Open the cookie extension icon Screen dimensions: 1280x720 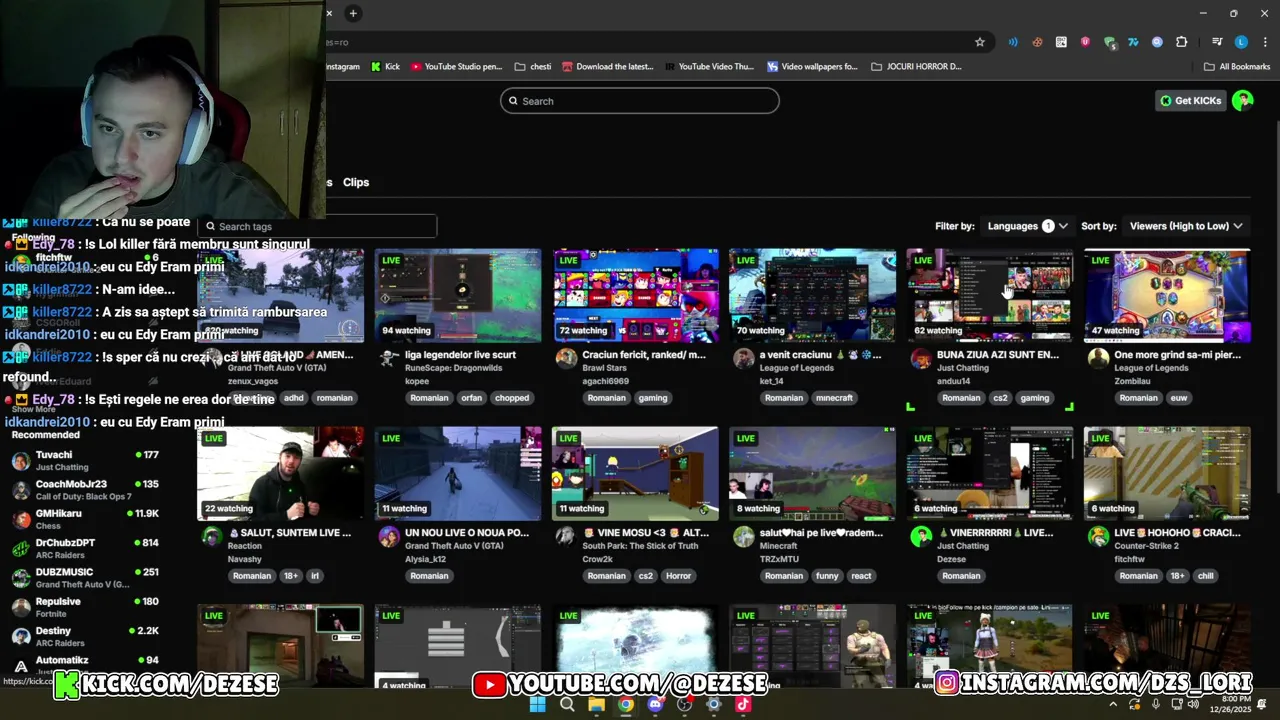pyautogui.click(x=1037, y=42)
